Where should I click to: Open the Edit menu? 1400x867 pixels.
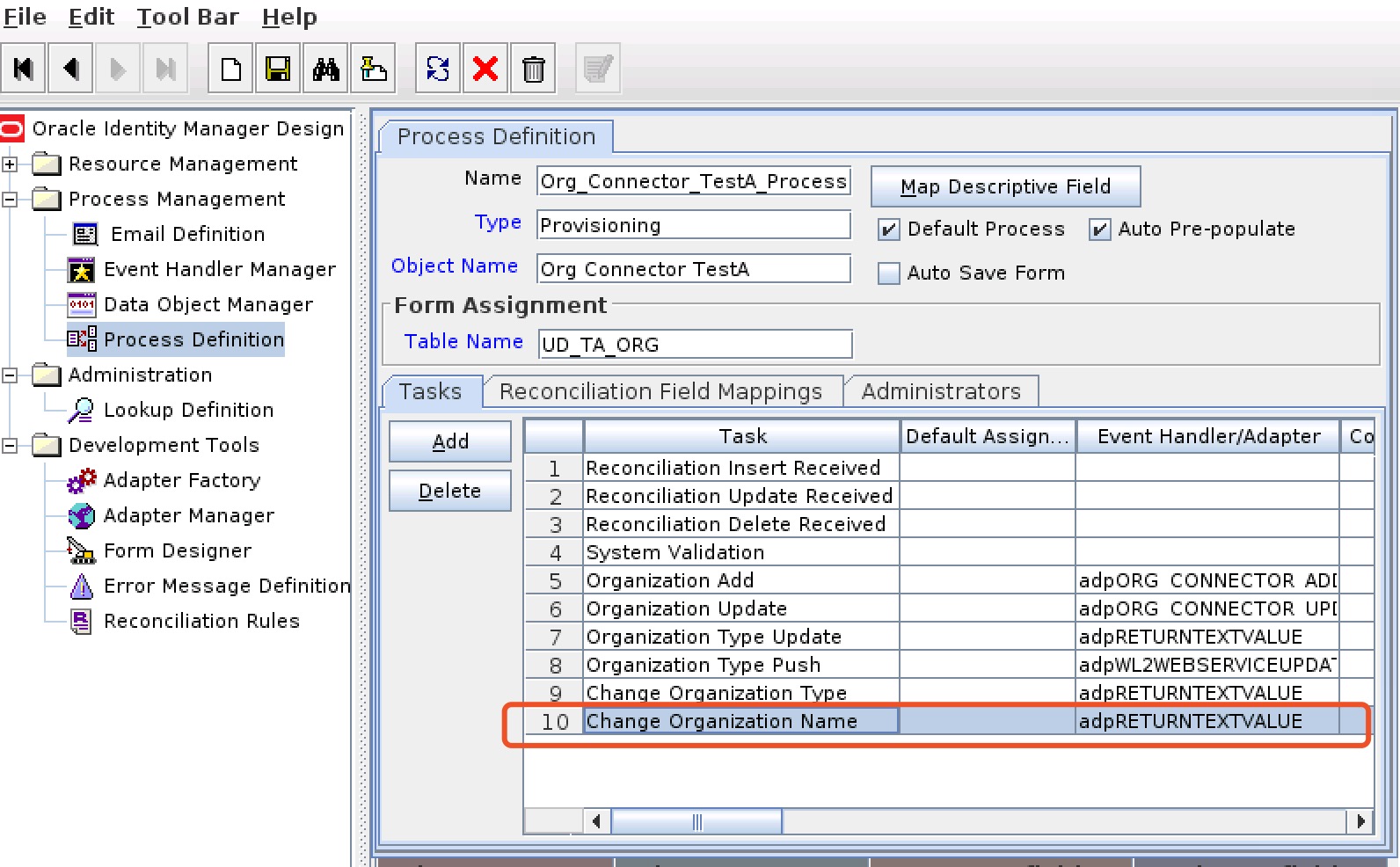91,17
